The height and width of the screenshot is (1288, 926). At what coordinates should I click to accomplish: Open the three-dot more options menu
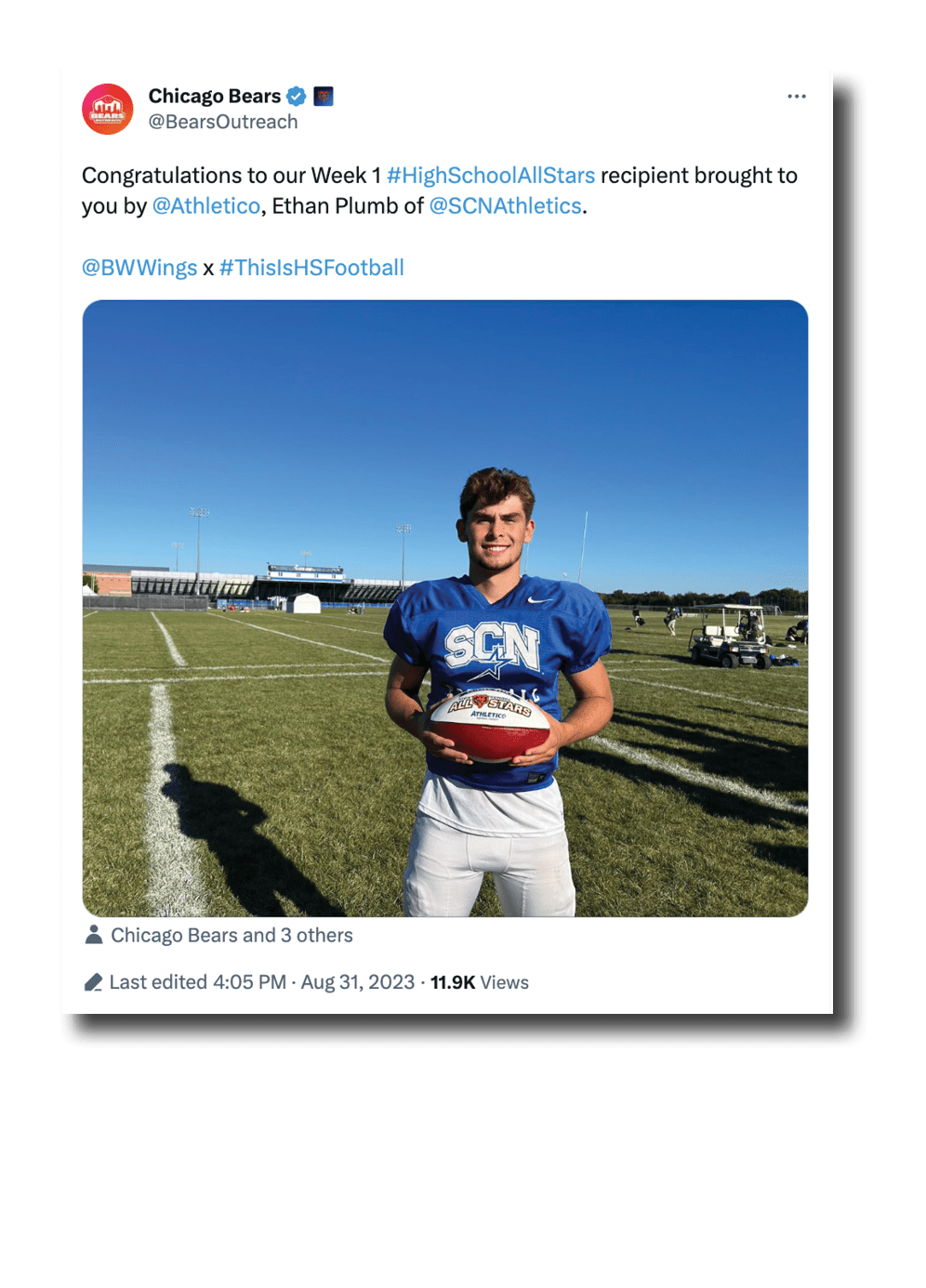[x=797, y=97]
